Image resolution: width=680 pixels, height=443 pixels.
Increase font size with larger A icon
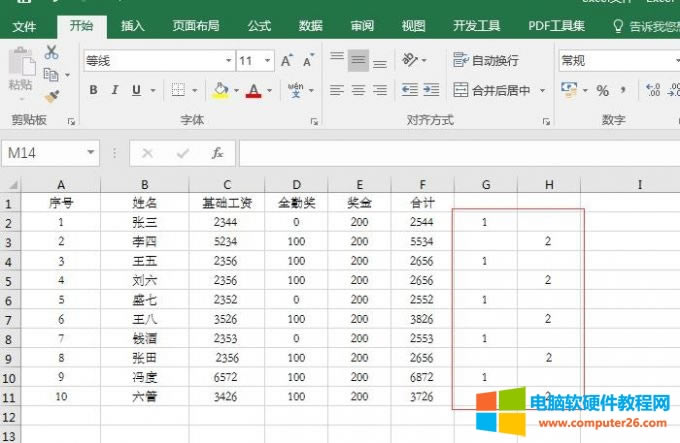(287, 61)
